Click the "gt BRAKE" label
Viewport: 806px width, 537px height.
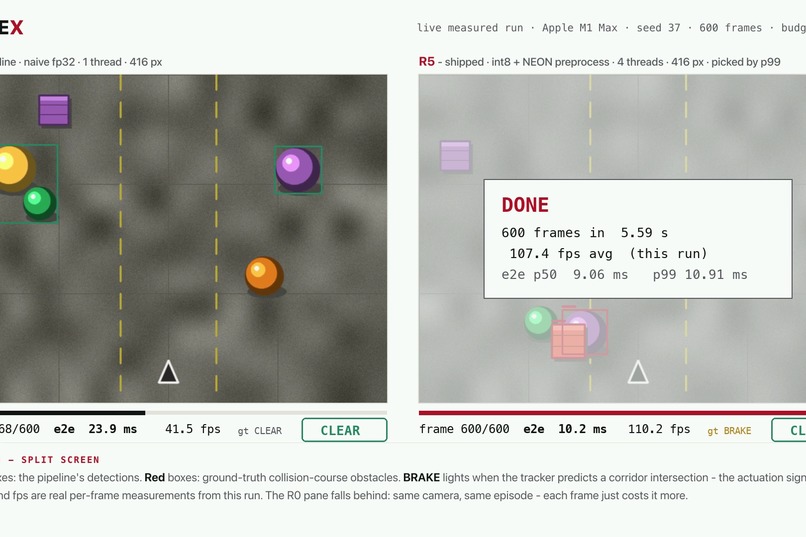pos(729,431)
